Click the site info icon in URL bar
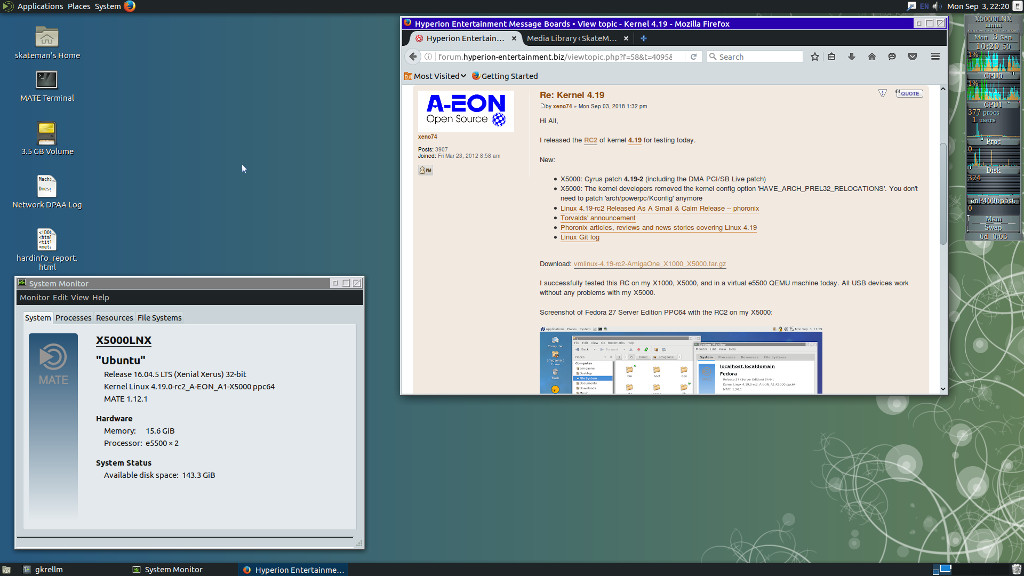This screenshot has width=1024, height=576. point(428,57)
